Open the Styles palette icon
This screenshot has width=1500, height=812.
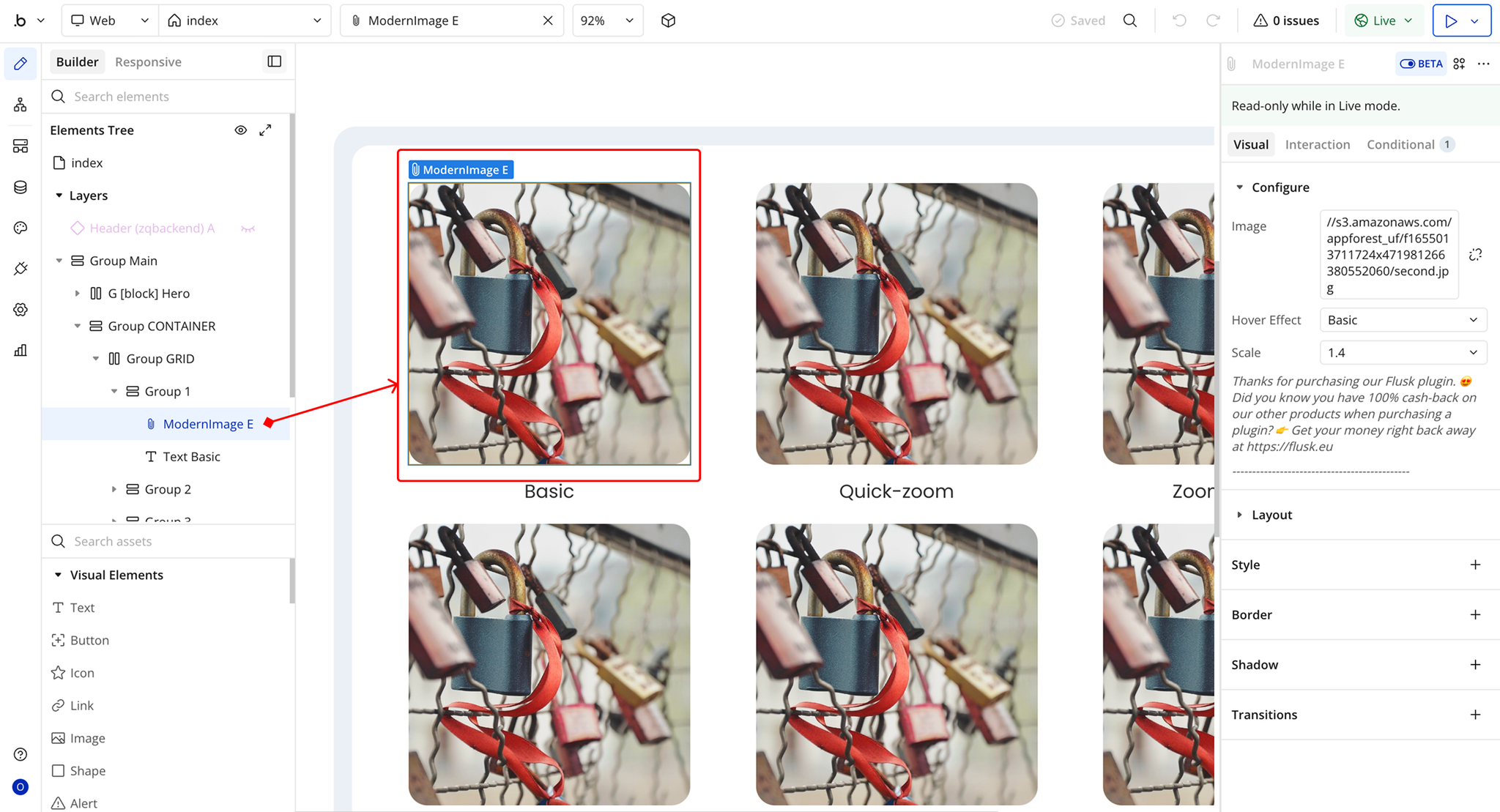(21, 228)
